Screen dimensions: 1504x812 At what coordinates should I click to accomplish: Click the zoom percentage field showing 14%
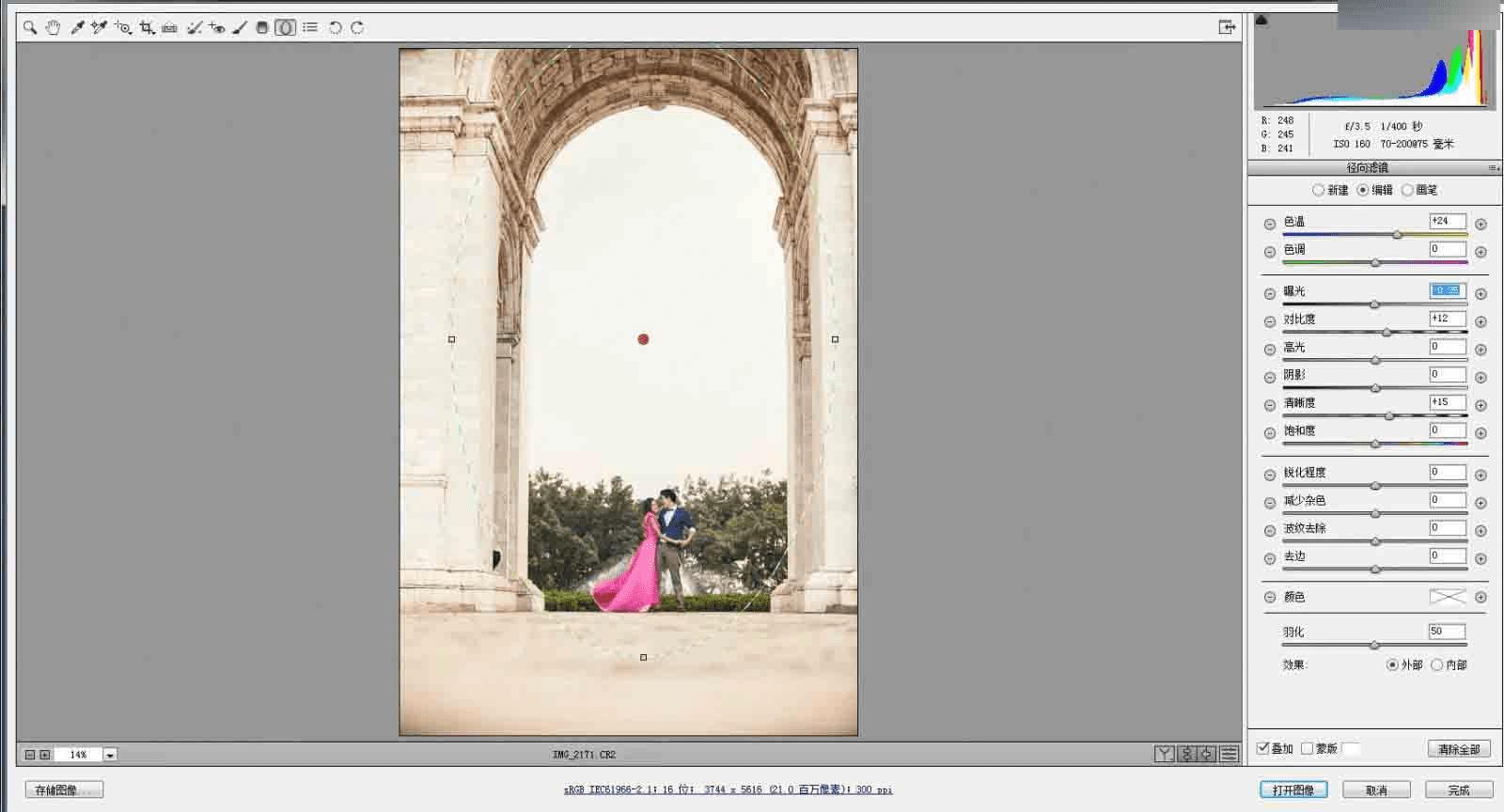[x=78, y=755]
